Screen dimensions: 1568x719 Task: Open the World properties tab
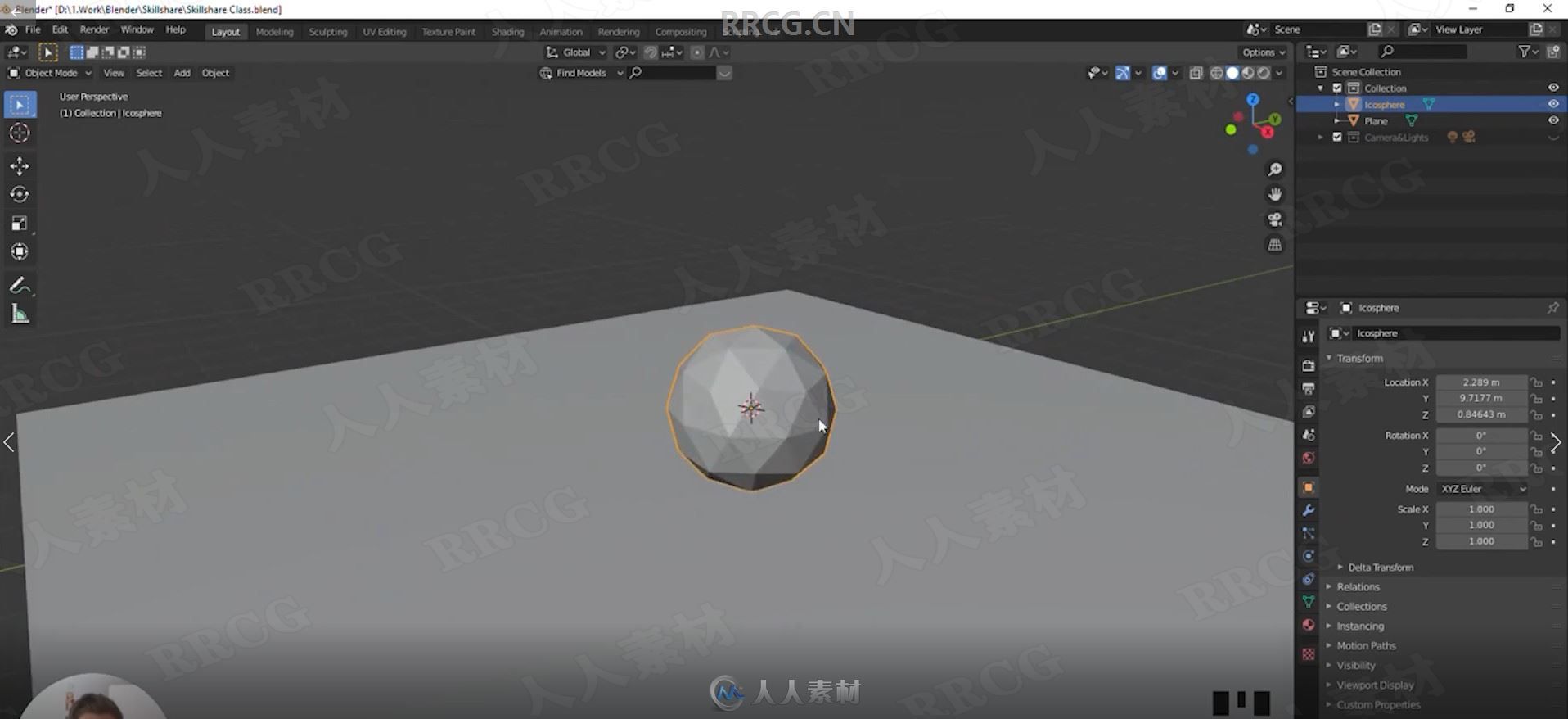point(1308,457)
